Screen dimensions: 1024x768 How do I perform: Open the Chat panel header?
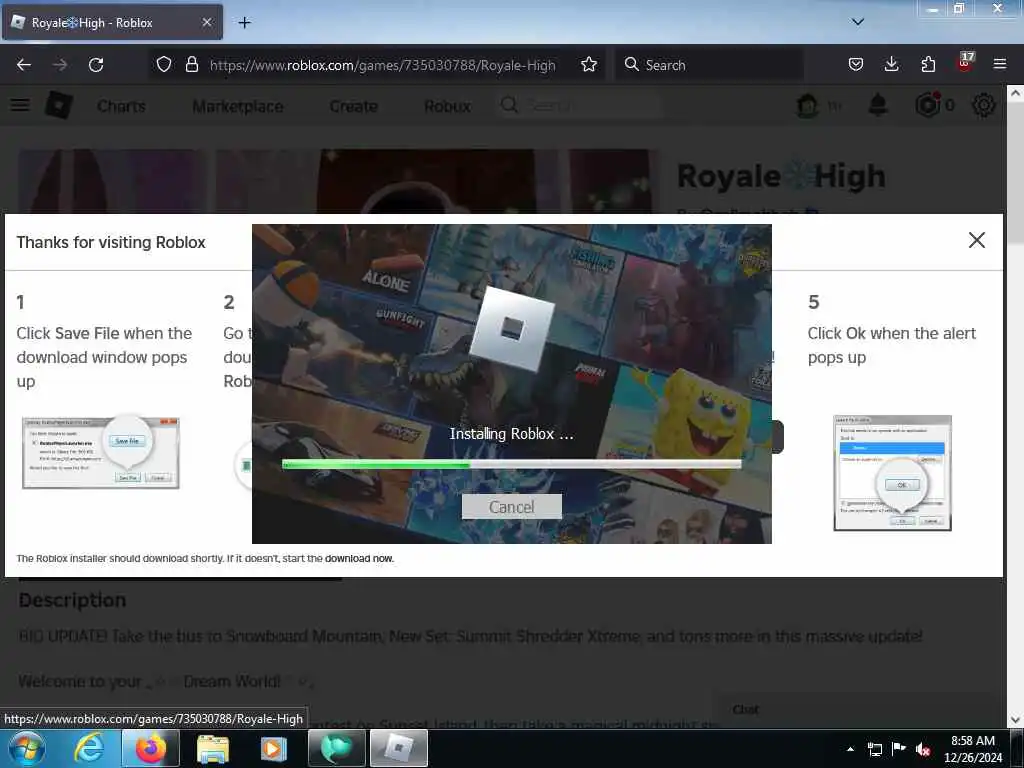tap(859, 709)
